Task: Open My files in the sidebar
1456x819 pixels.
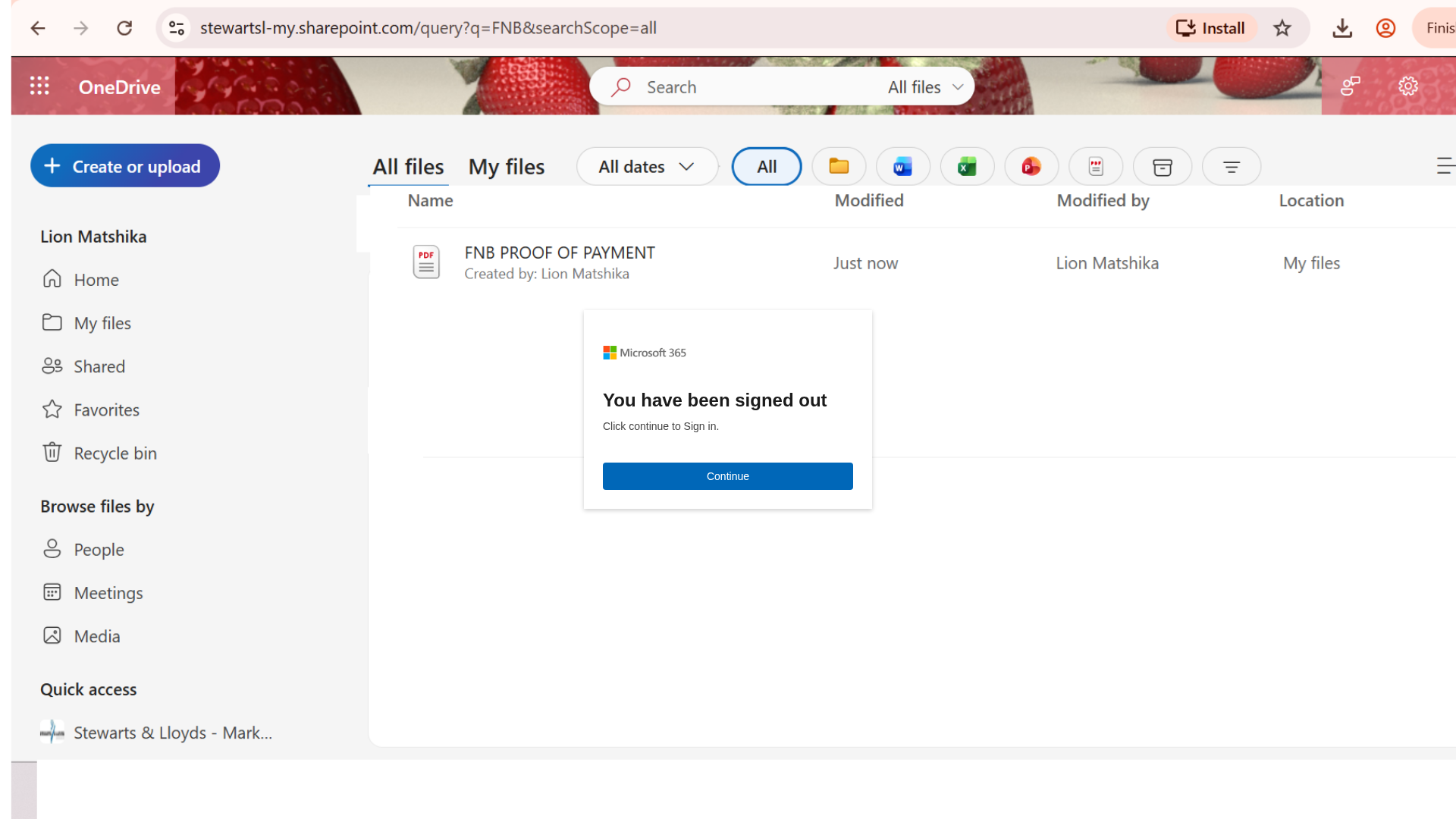Action: (x=102, y=323)
